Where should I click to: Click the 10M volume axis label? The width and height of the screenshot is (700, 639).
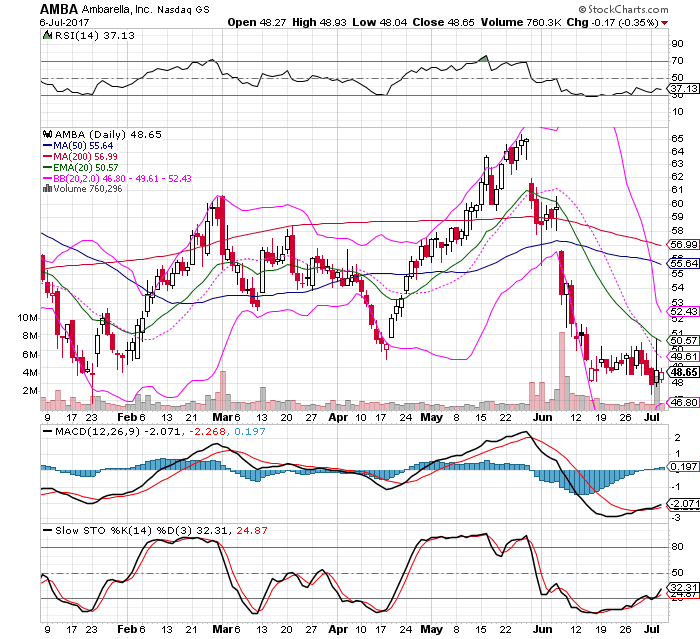pyautogui.click(x=28, y=318)
